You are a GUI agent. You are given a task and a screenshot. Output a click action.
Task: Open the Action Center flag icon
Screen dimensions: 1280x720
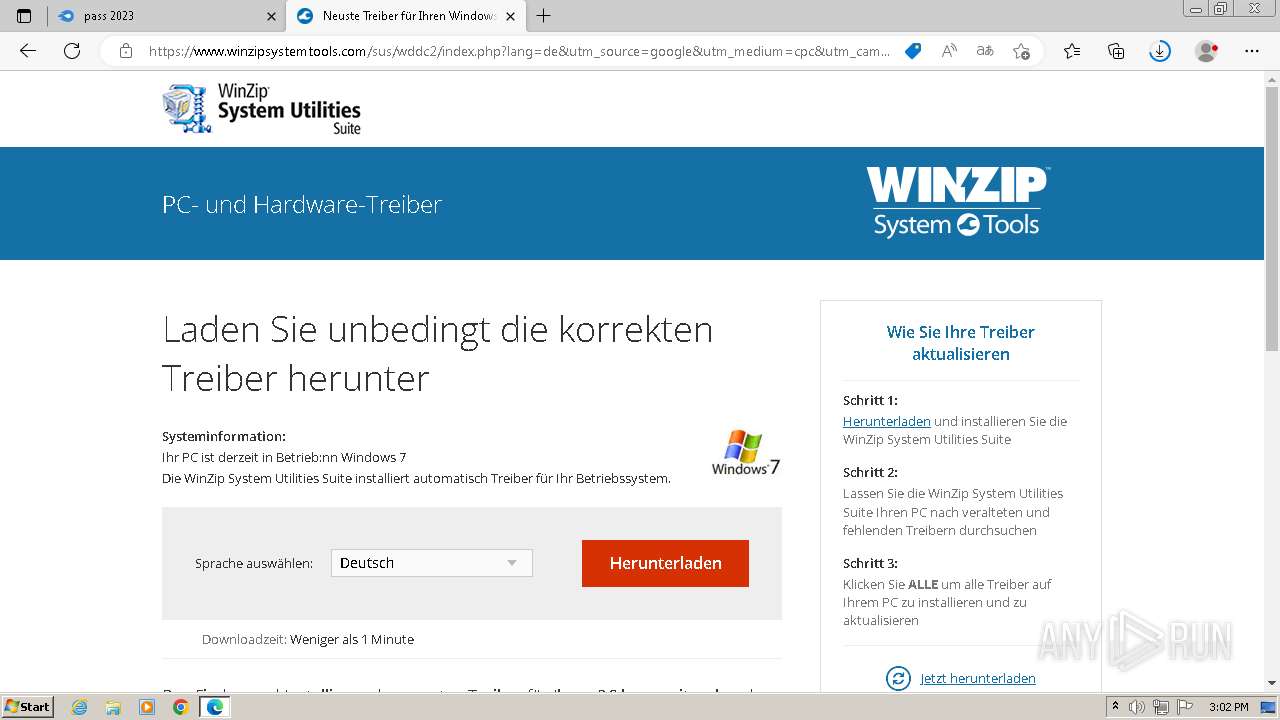[1184, 707]
